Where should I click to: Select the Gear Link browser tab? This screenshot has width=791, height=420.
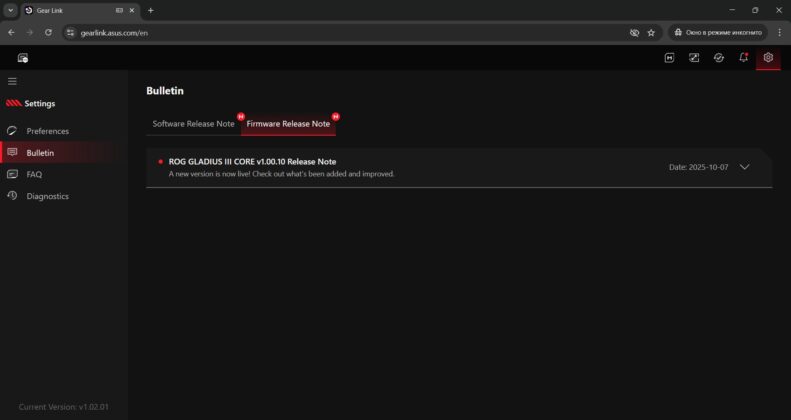coord(80,11)
